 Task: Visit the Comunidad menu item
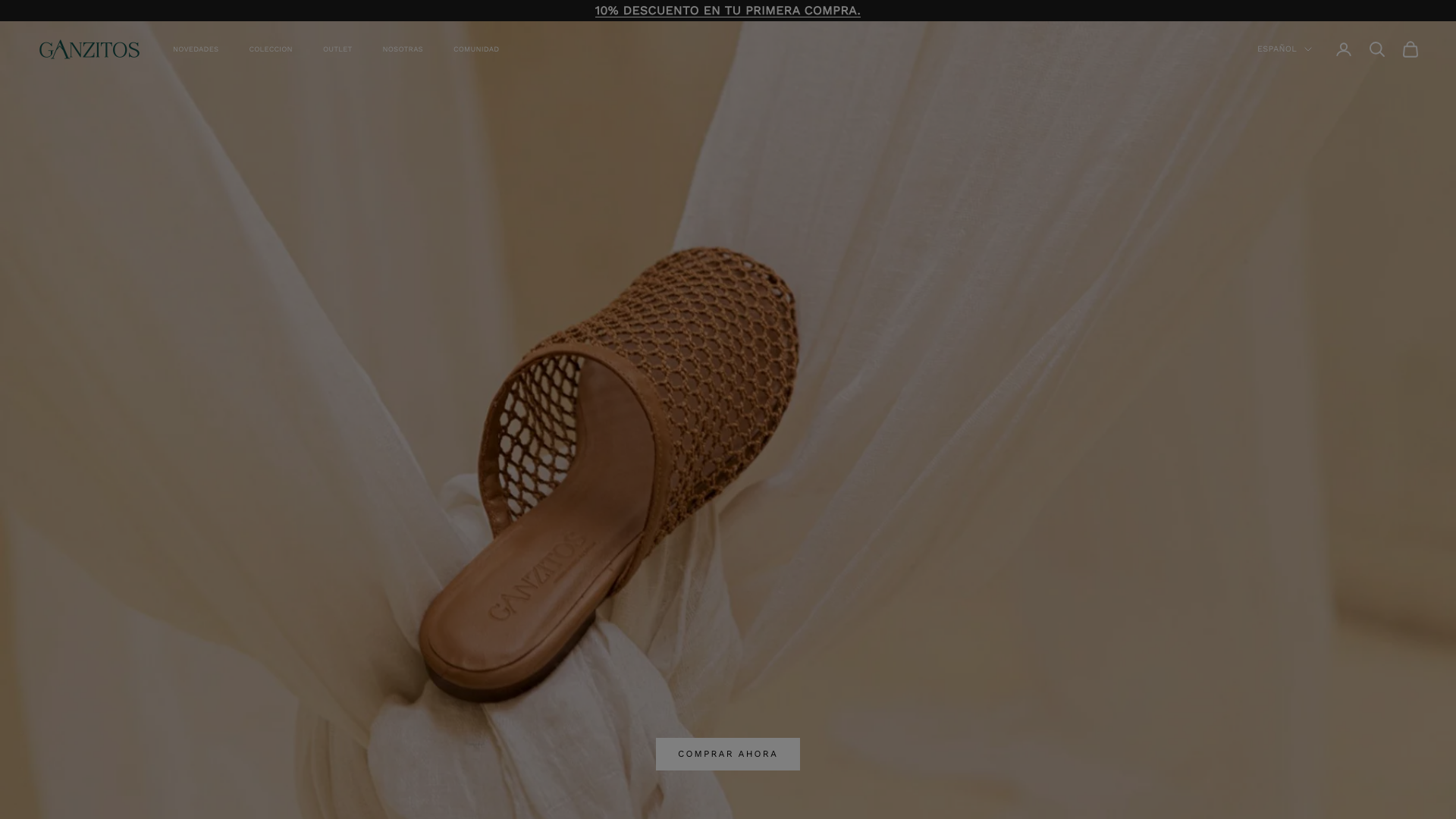click(476, 49)
